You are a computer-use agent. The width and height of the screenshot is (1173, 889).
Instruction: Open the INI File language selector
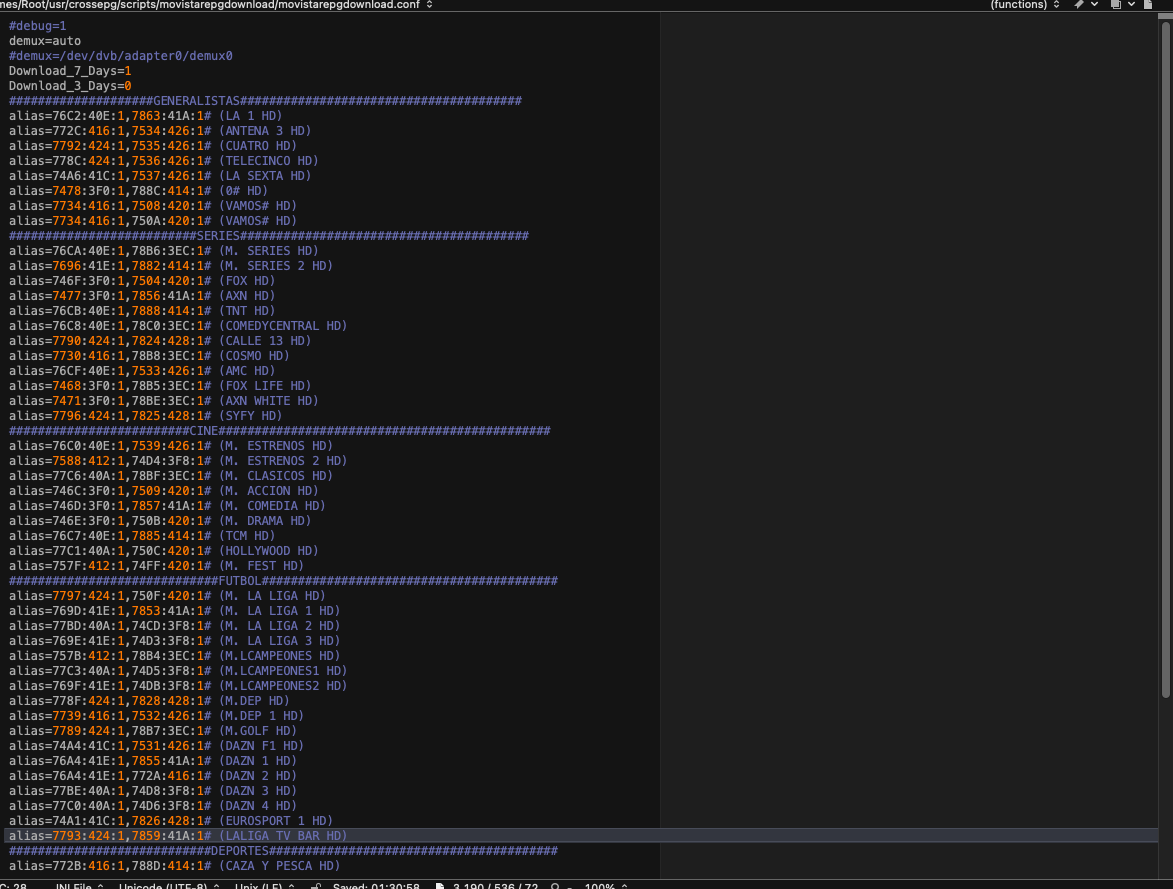75,886
